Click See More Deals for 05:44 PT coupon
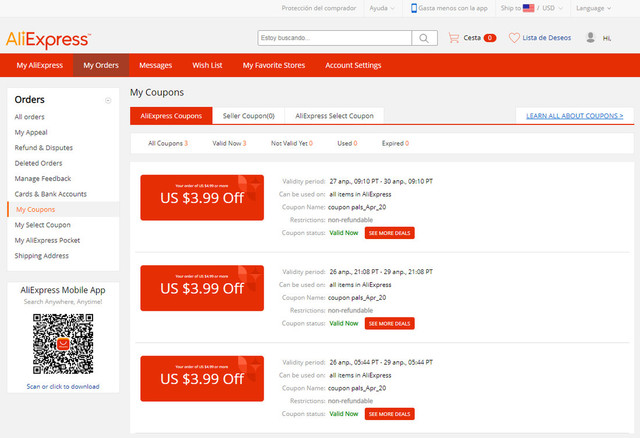 pyautogui.click(x=389, y=414)
